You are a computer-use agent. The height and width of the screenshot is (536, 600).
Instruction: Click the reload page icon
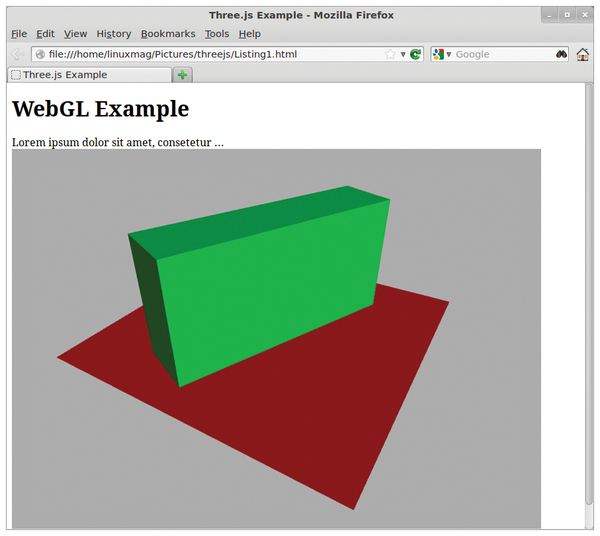[415, 54]
